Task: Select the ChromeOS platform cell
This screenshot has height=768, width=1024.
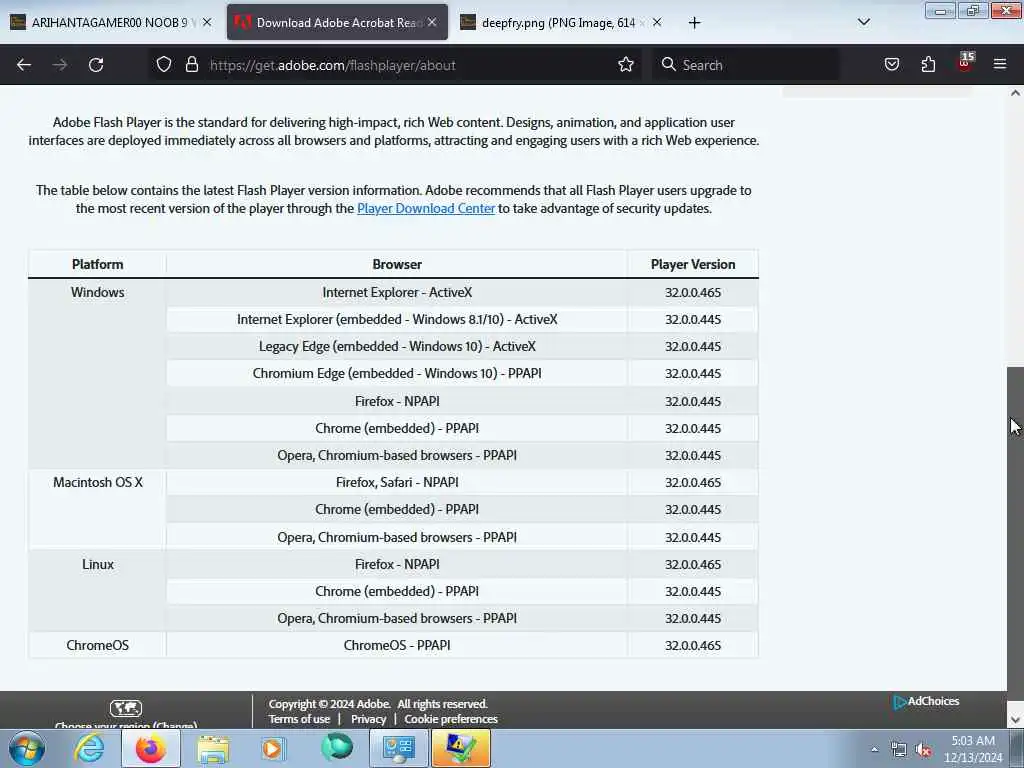Action: click(97, 645)
